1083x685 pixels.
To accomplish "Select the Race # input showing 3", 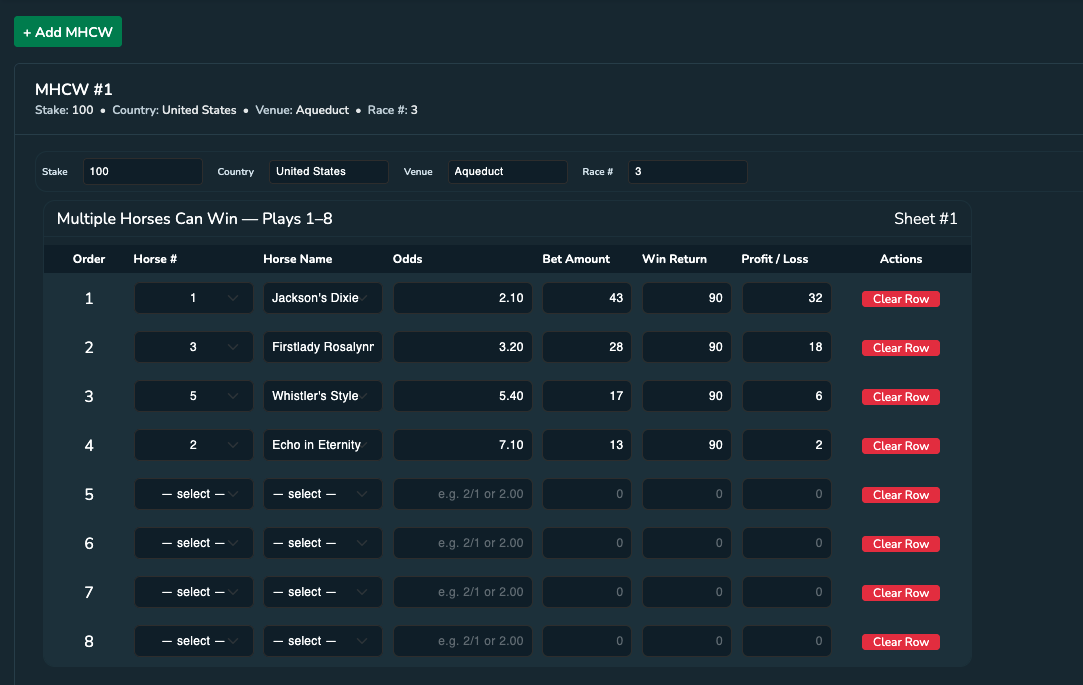I will (x=687, y=171).
